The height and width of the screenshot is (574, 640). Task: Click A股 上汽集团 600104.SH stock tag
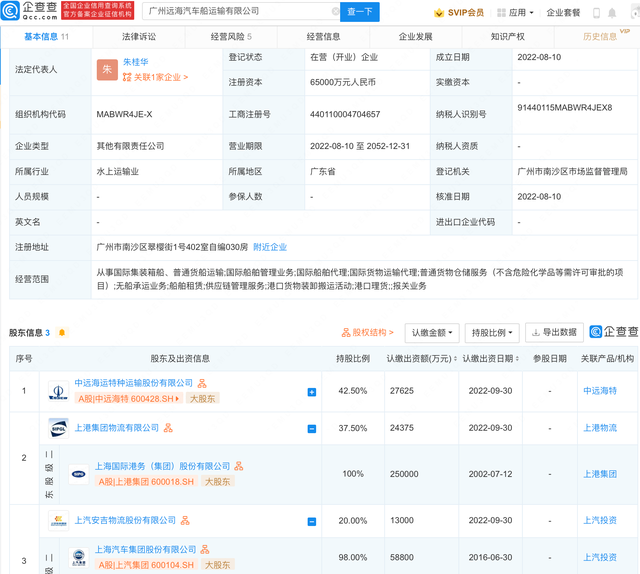(x=147, y=565)
